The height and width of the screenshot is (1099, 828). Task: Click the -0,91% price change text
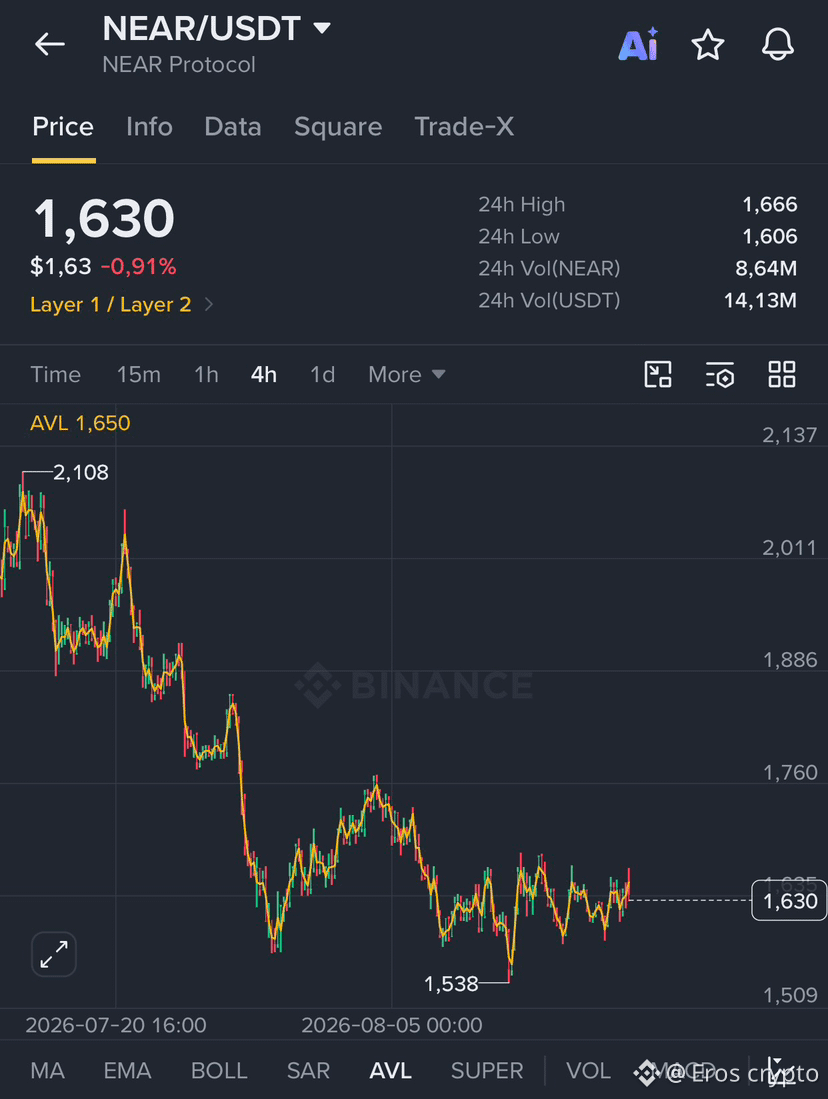tap(138, 267)
